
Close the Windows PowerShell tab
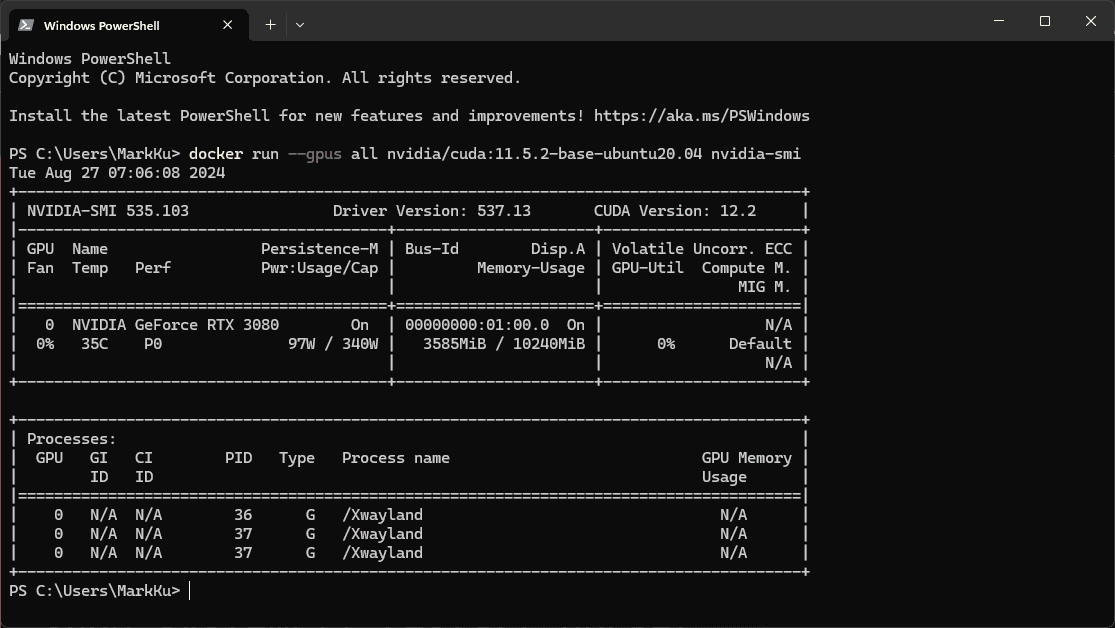pos(231,25)
